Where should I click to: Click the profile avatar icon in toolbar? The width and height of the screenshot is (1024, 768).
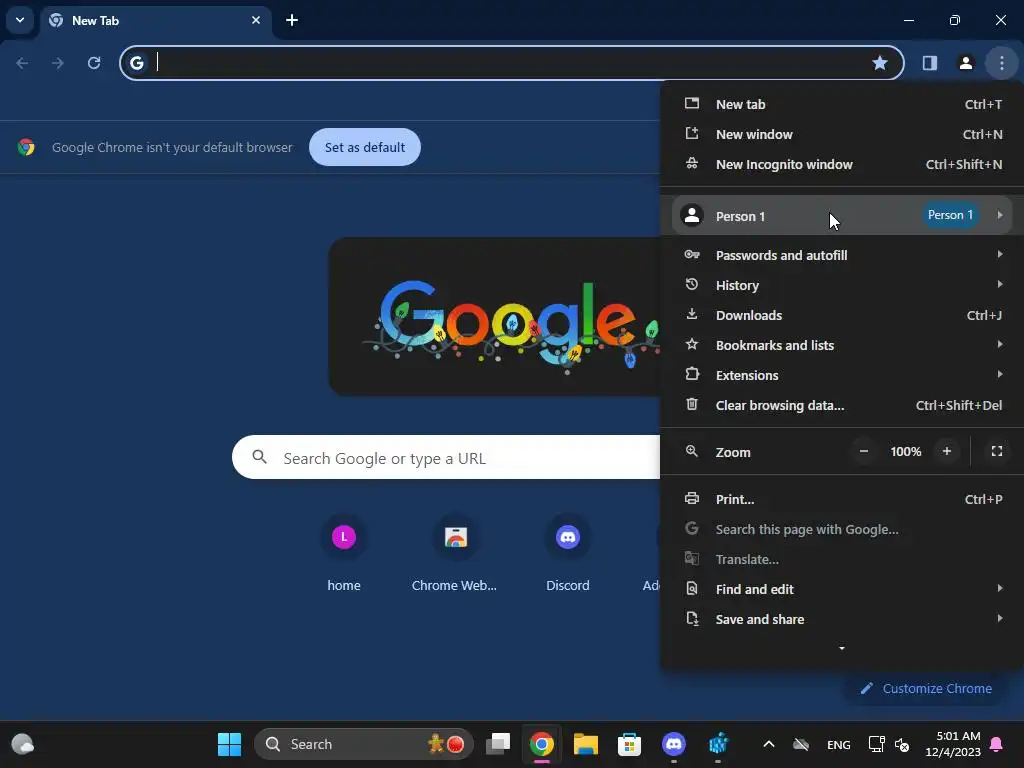965,63
